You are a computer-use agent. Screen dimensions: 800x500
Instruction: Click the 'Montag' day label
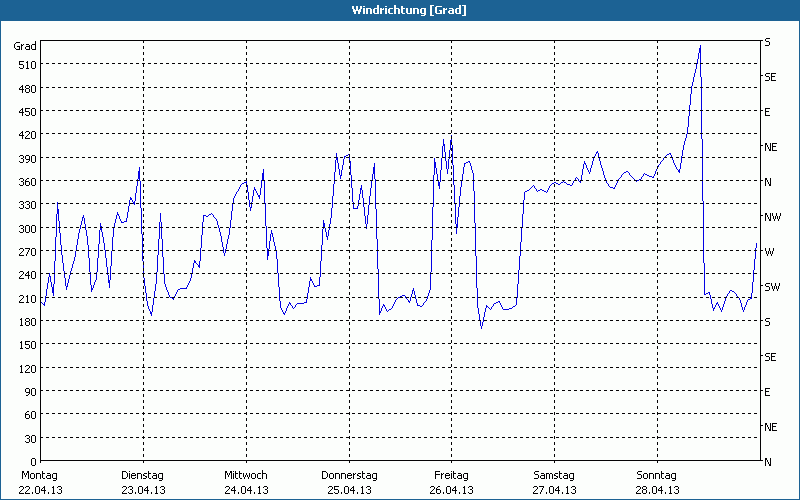click(x=39, y=476)
